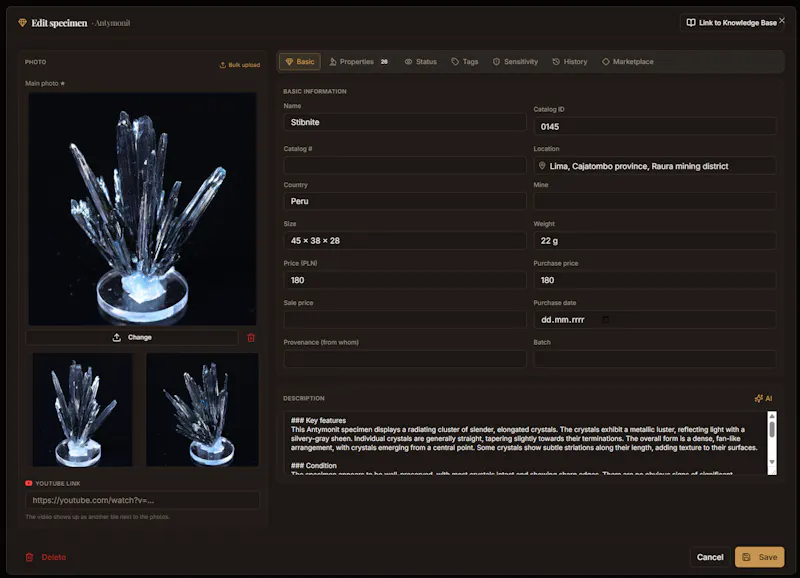
Task: Click the 'Main photo' label text
Action: pos(42,83)
